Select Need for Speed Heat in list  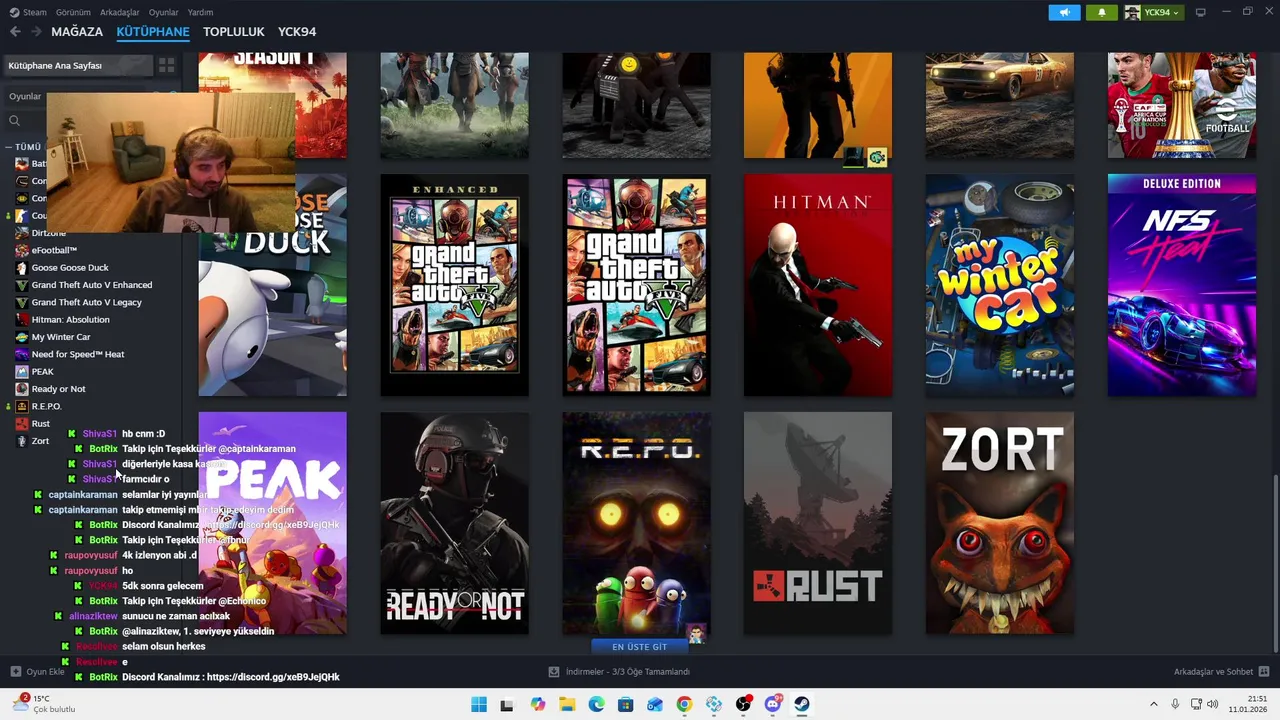pos(78,354)
